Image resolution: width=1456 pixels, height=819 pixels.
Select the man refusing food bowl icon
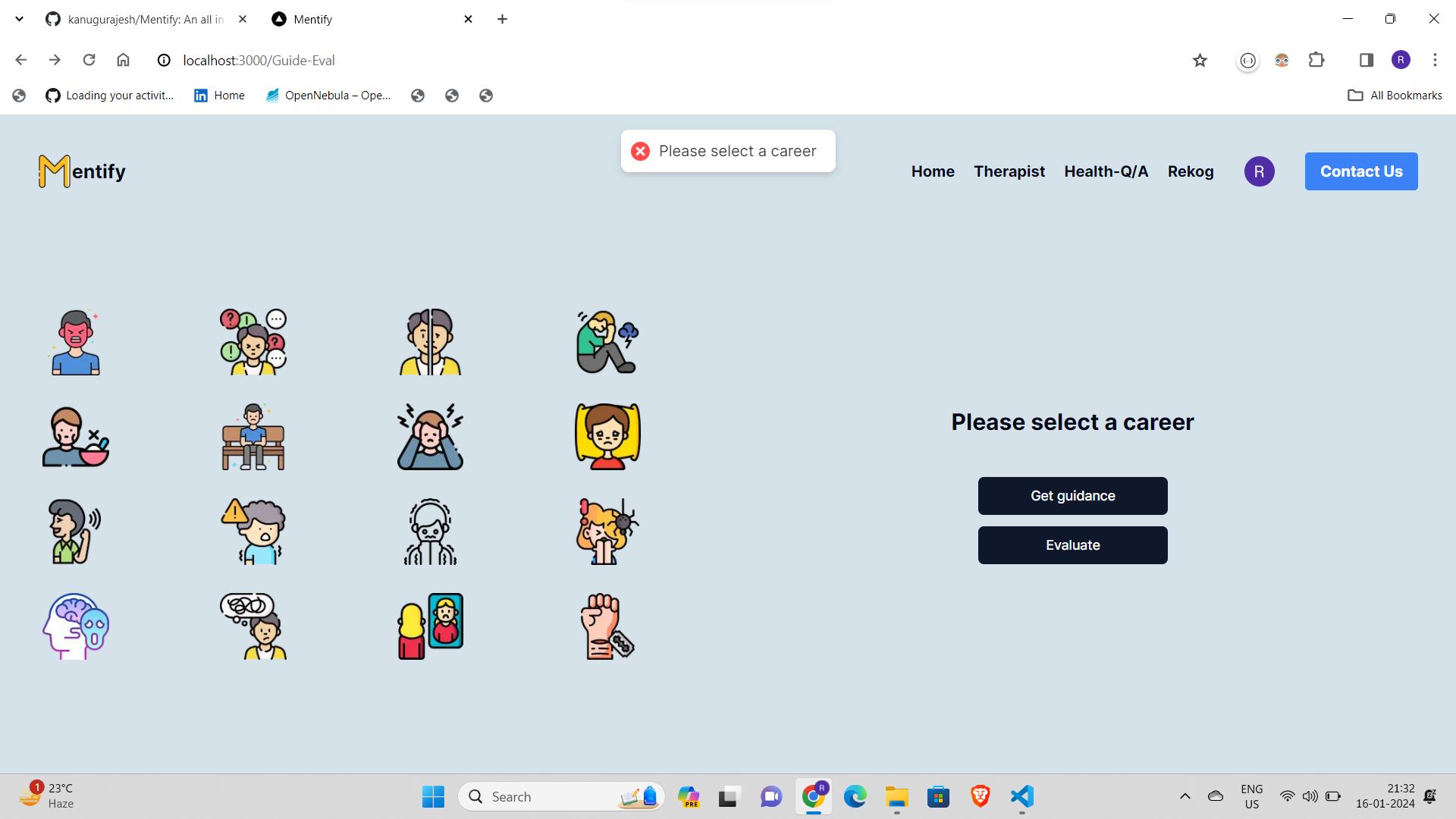pyautogui.click(x=75, y=437)
